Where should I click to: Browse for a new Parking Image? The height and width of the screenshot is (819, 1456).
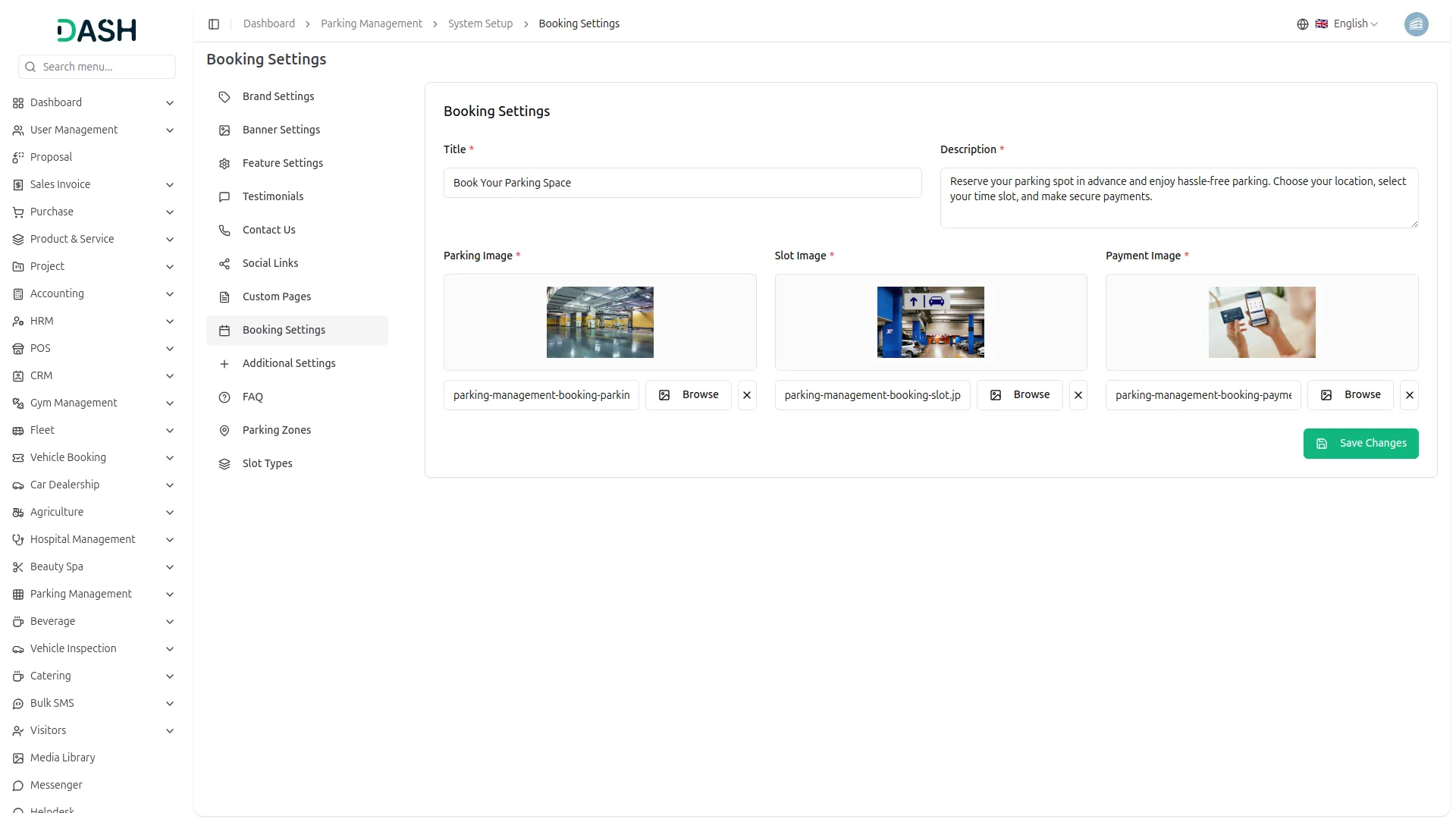coord(688,395)
